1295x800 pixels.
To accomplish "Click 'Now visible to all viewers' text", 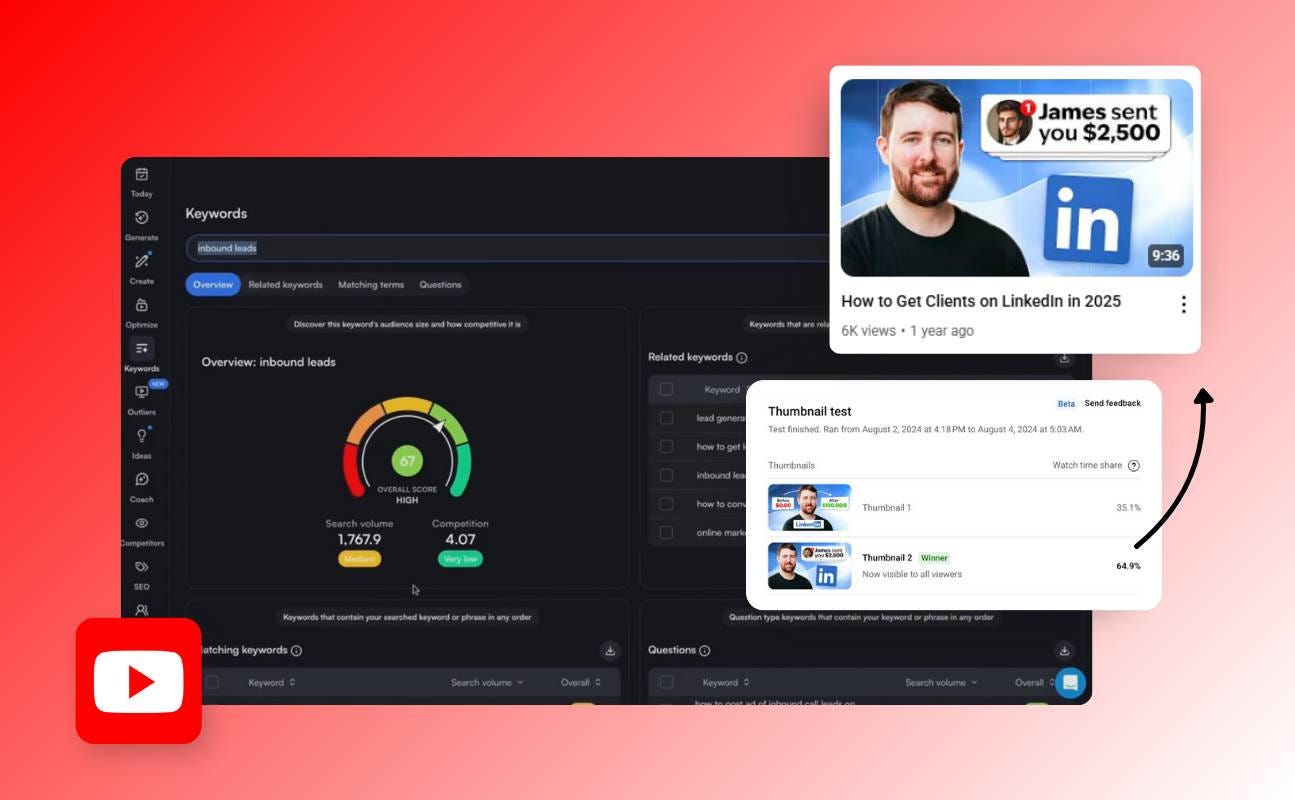I will pos(912,574).
